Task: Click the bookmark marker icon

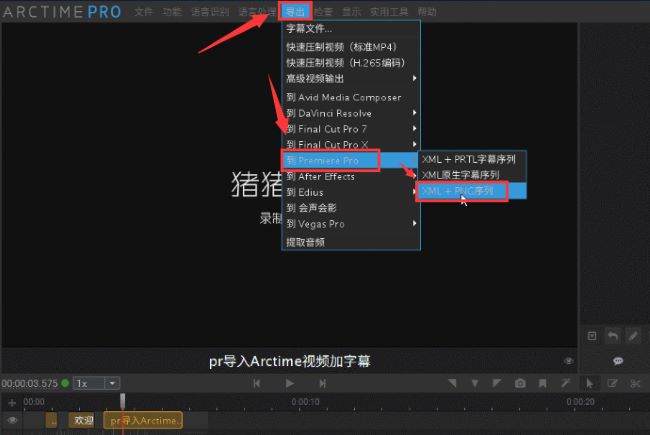Action: (x=543, y=383)
